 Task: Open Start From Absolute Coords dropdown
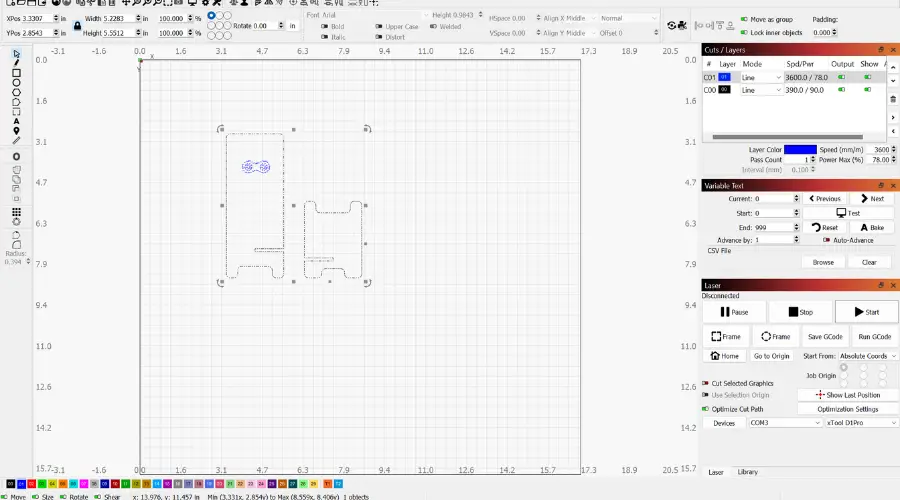coord(867,356)
